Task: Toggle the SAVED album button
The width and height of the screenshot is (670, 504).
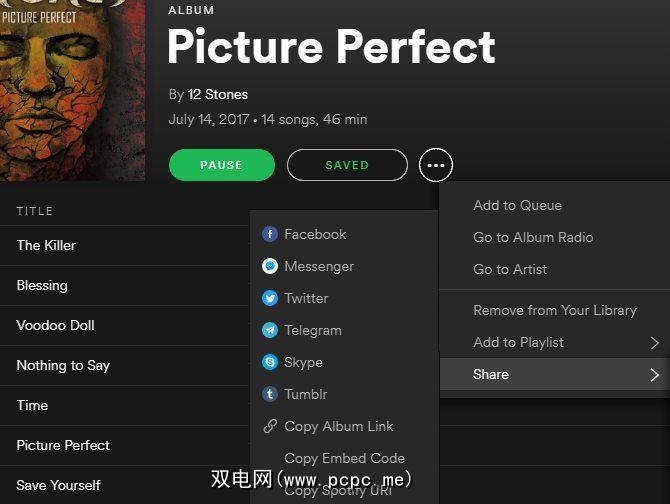Action: point(347,165)
